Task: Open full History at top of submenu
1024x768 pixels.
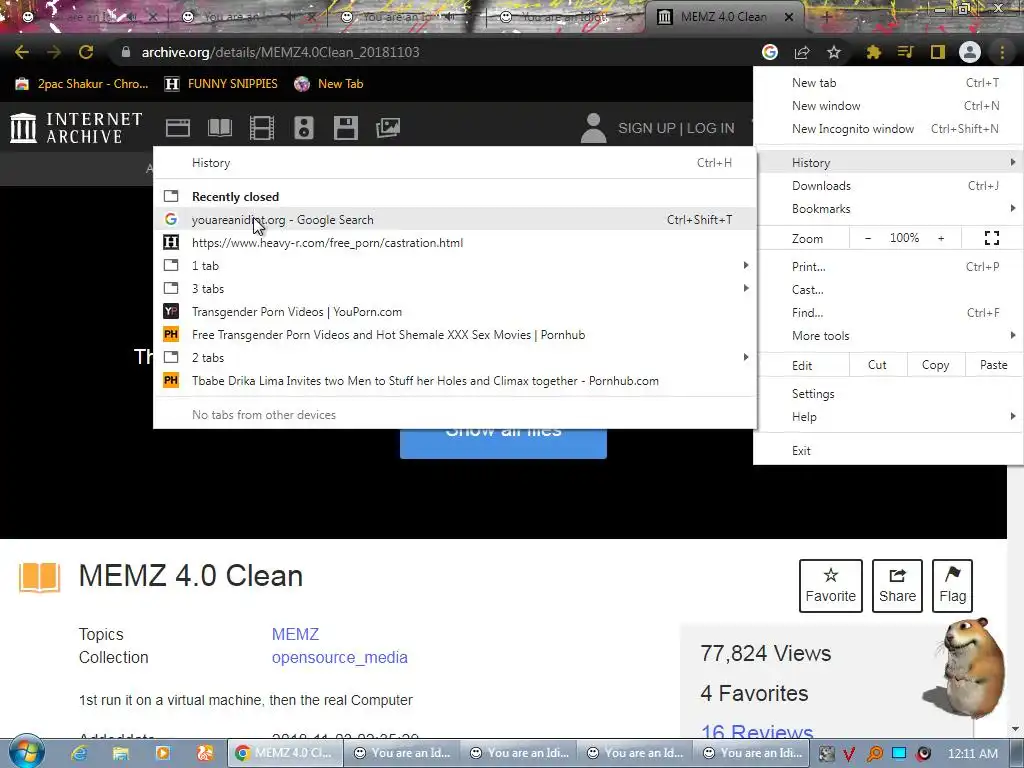Action: [455, 163]
